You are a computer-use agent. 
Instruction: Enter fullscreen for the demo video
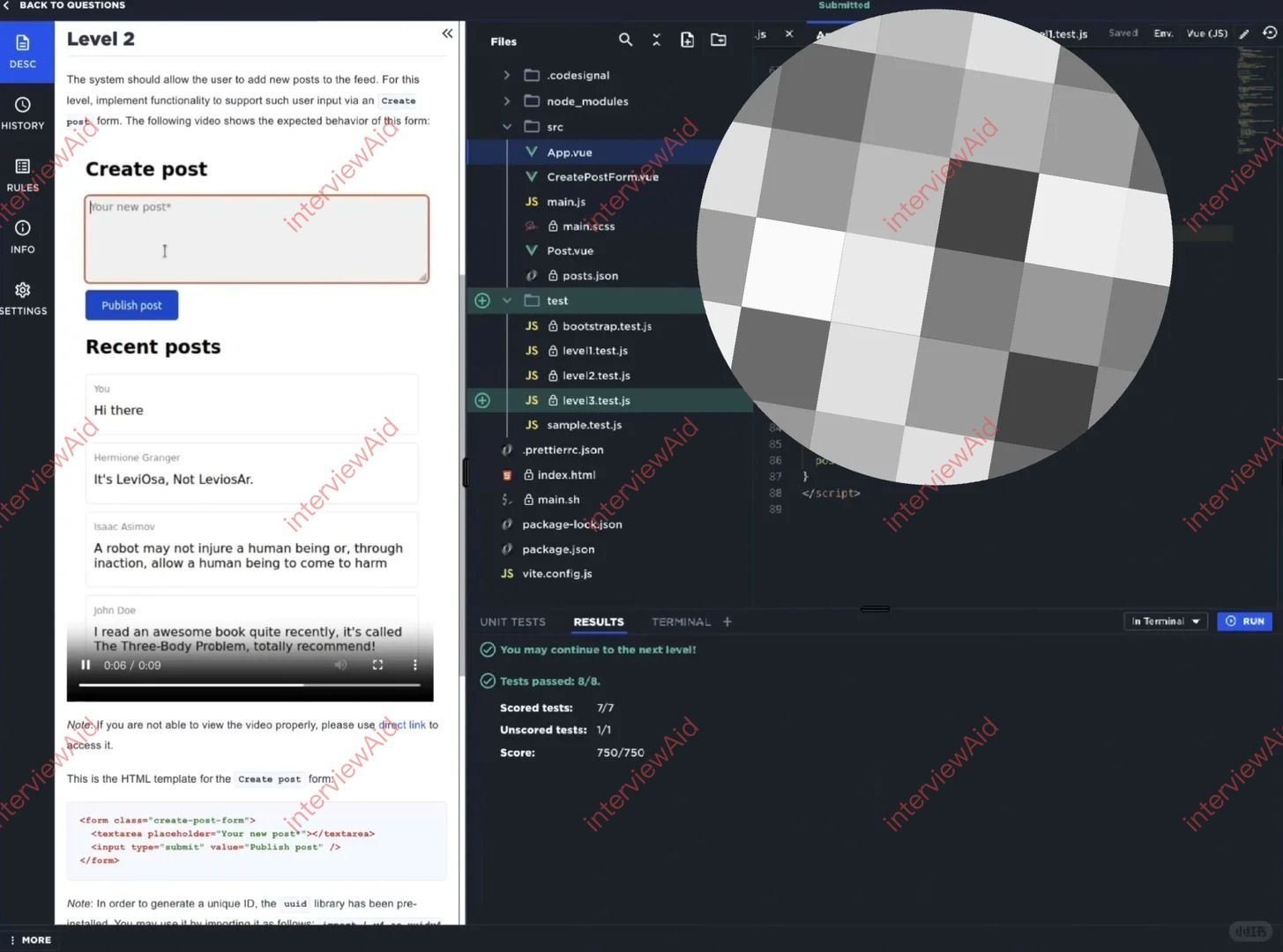(377, 666)
